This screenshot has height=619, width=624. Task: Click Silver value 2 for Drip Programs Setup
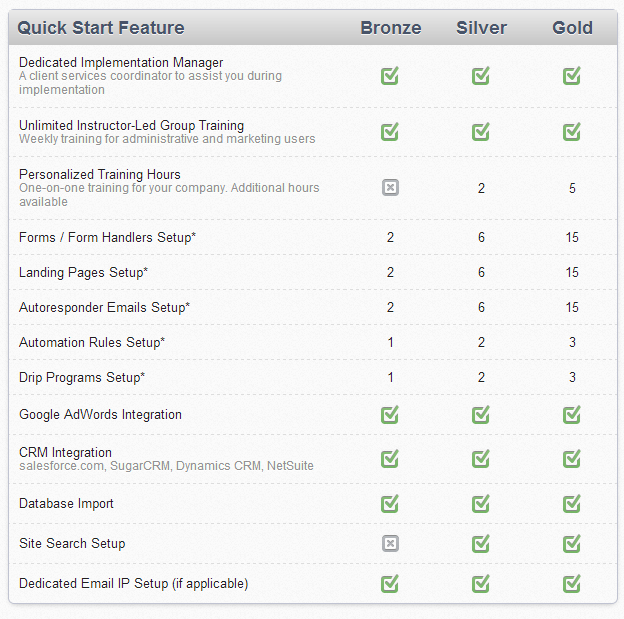[x=481, y=377]
